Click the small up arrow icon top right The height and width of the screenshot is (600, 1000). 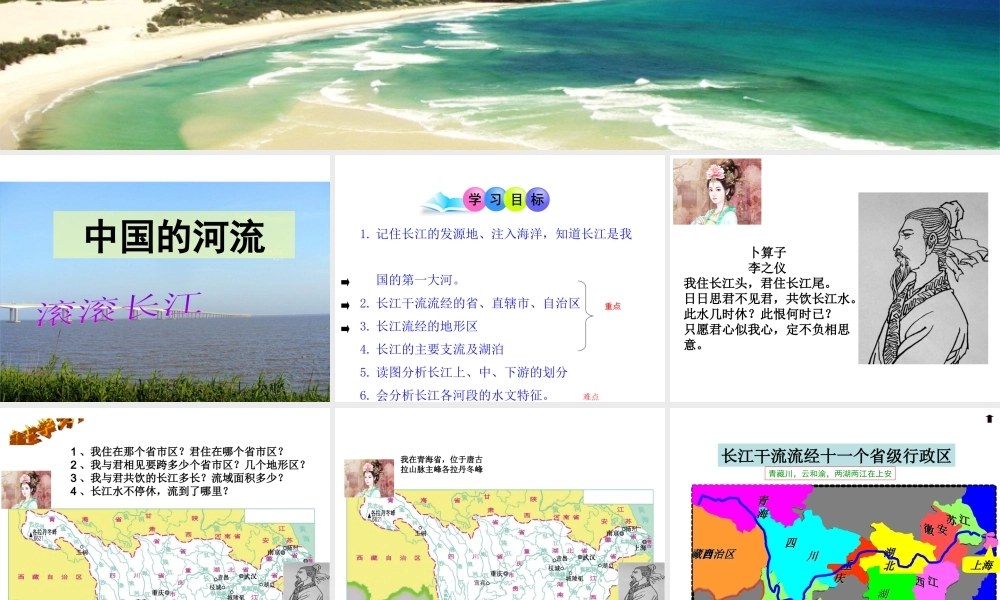[989, 419]
